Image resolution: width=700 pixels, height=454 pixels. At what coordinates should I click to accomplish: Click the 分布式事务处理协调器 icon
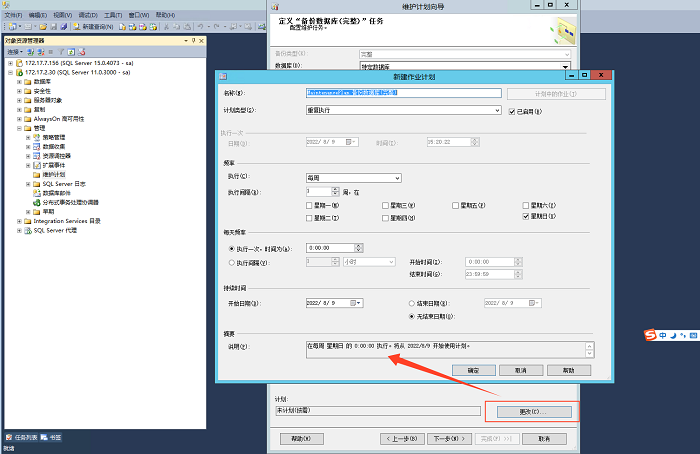click(37, 202)
